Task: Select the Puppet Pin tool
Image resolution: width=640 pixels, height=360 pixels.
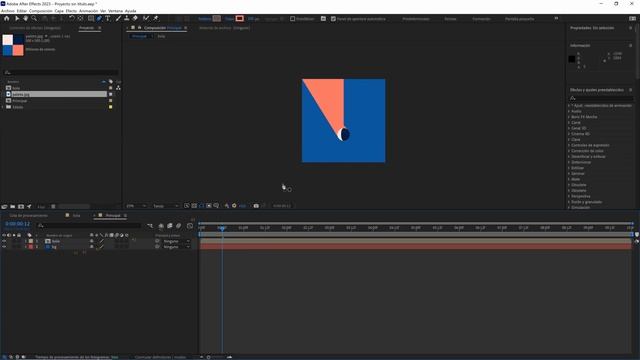Action: (156, 18)
